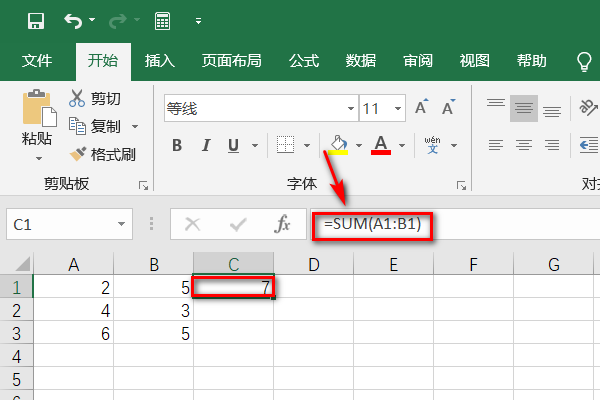Image resolution: width=600 pixels, height=400 pixels.
Task: Switch to the 审阅 ribbon tab
Action: click(x=418, y=61)
